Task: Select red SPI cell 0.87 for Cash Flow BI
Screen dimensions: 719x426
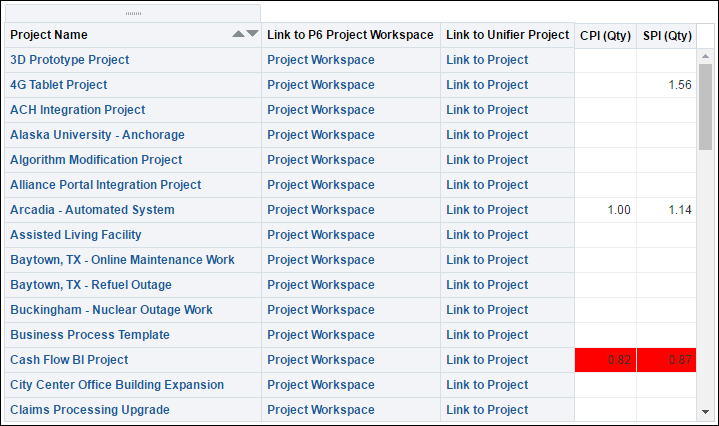Action: point(666,360)
